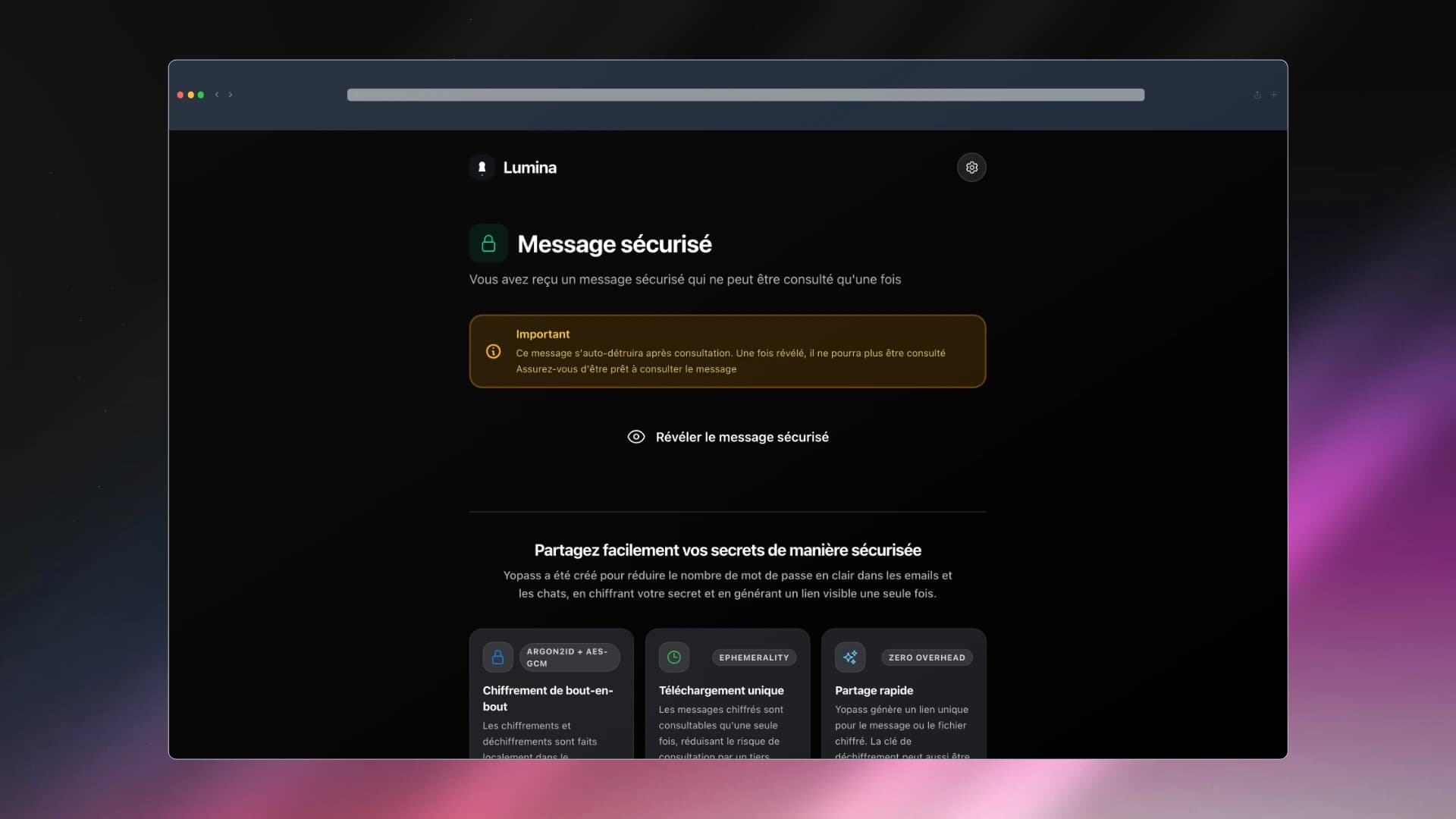Click the browser forward arrow
This screenshot has height=819, width=1456.
pyautogui.click(x=231, y=95)
